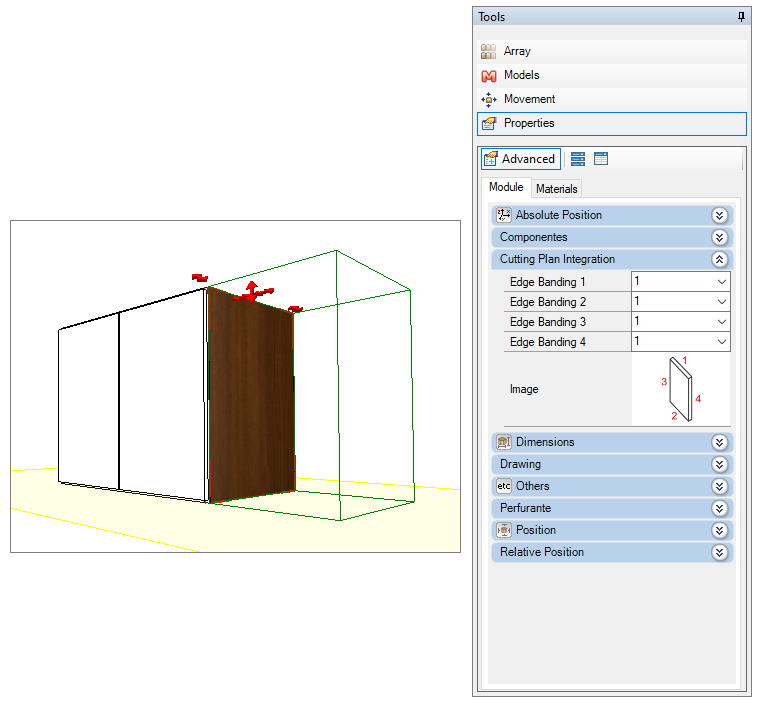Switch to the table view icon
The width and height of the screenshot is (760, 710).
tap(601, 158)
